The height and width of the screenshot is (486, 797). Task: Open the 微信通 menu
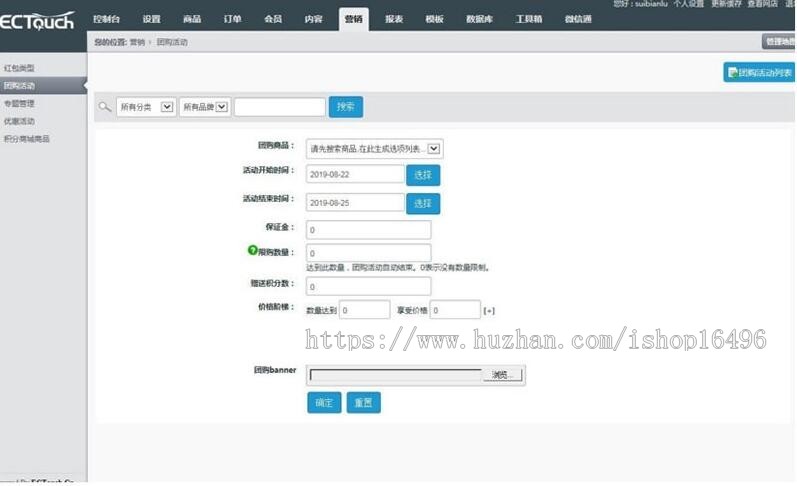[x=578, y=19]
